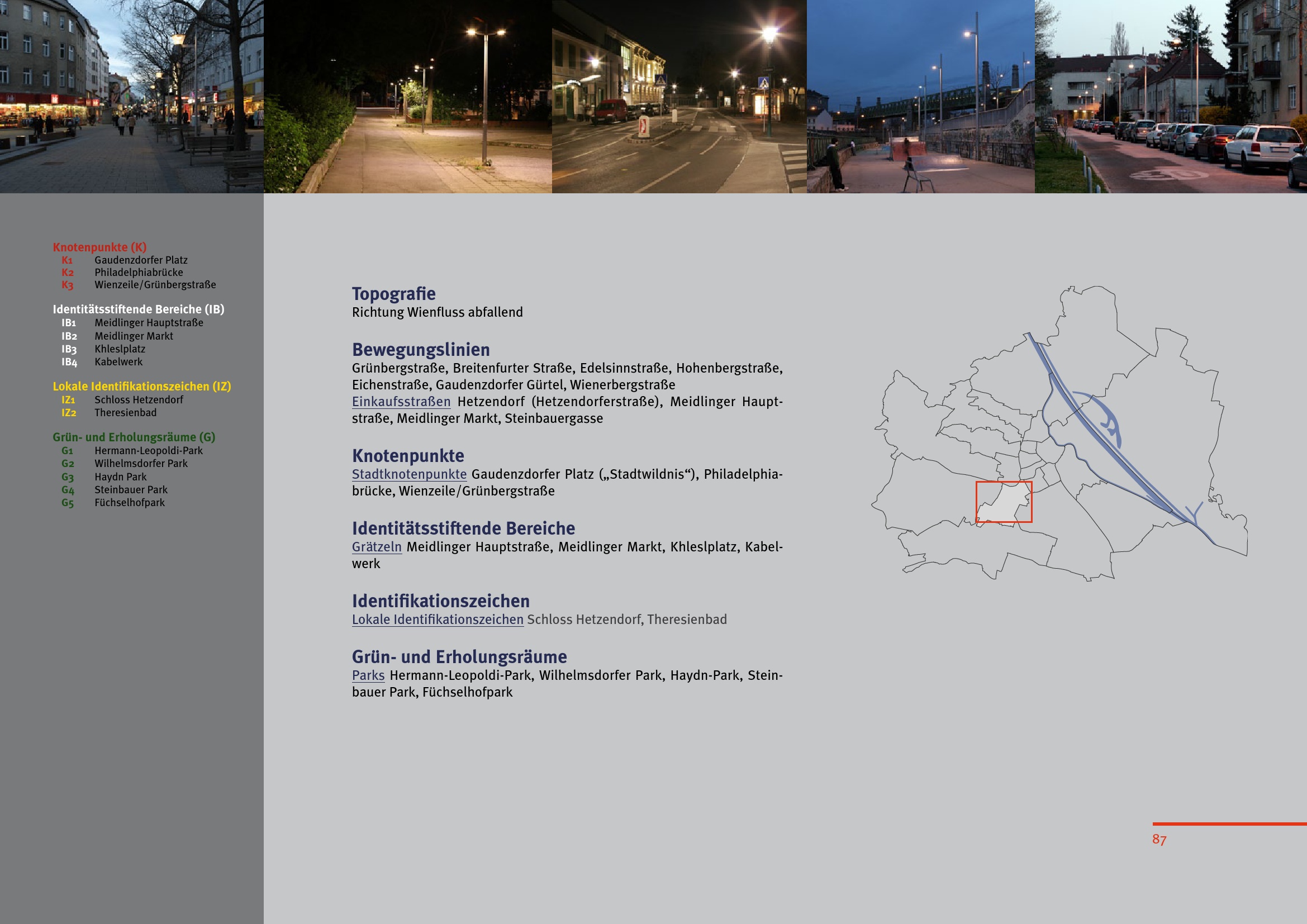Click the Lokale Identifikationszeichen underlined link
1307x924 pixels.
[x=437, y=620]
